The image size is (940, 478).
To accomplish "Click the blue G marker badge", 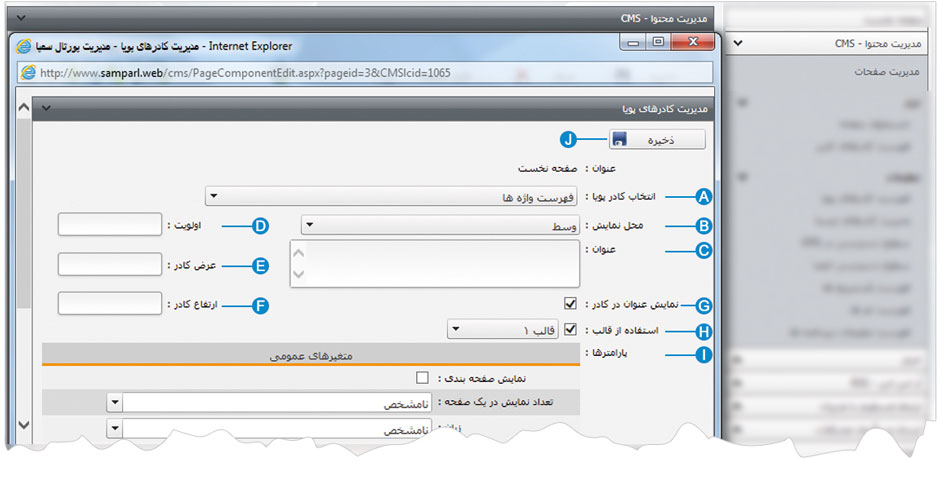I will [x=703, y=304].
